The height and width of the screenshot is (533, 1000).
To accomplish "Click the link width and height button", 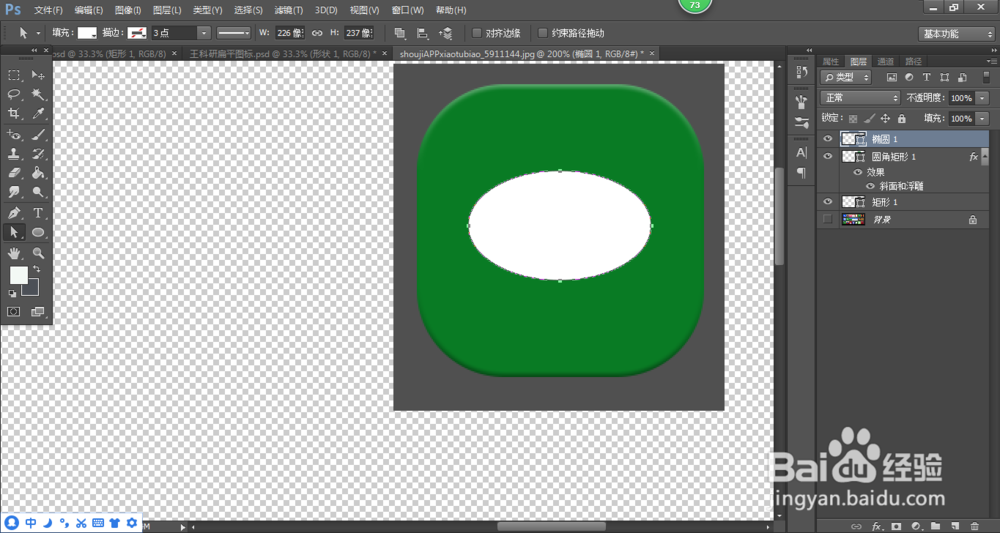I will tap(317, 33).
